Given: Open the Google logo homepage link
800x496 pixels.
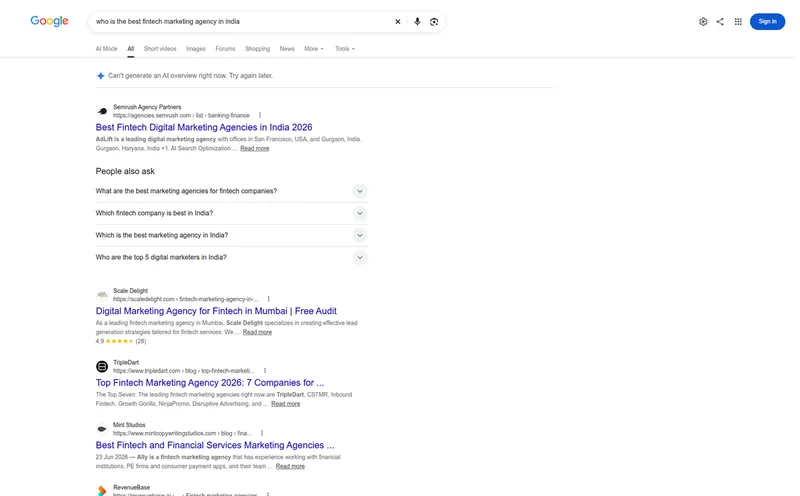Looking at the screenshot, I should (49, 21).
